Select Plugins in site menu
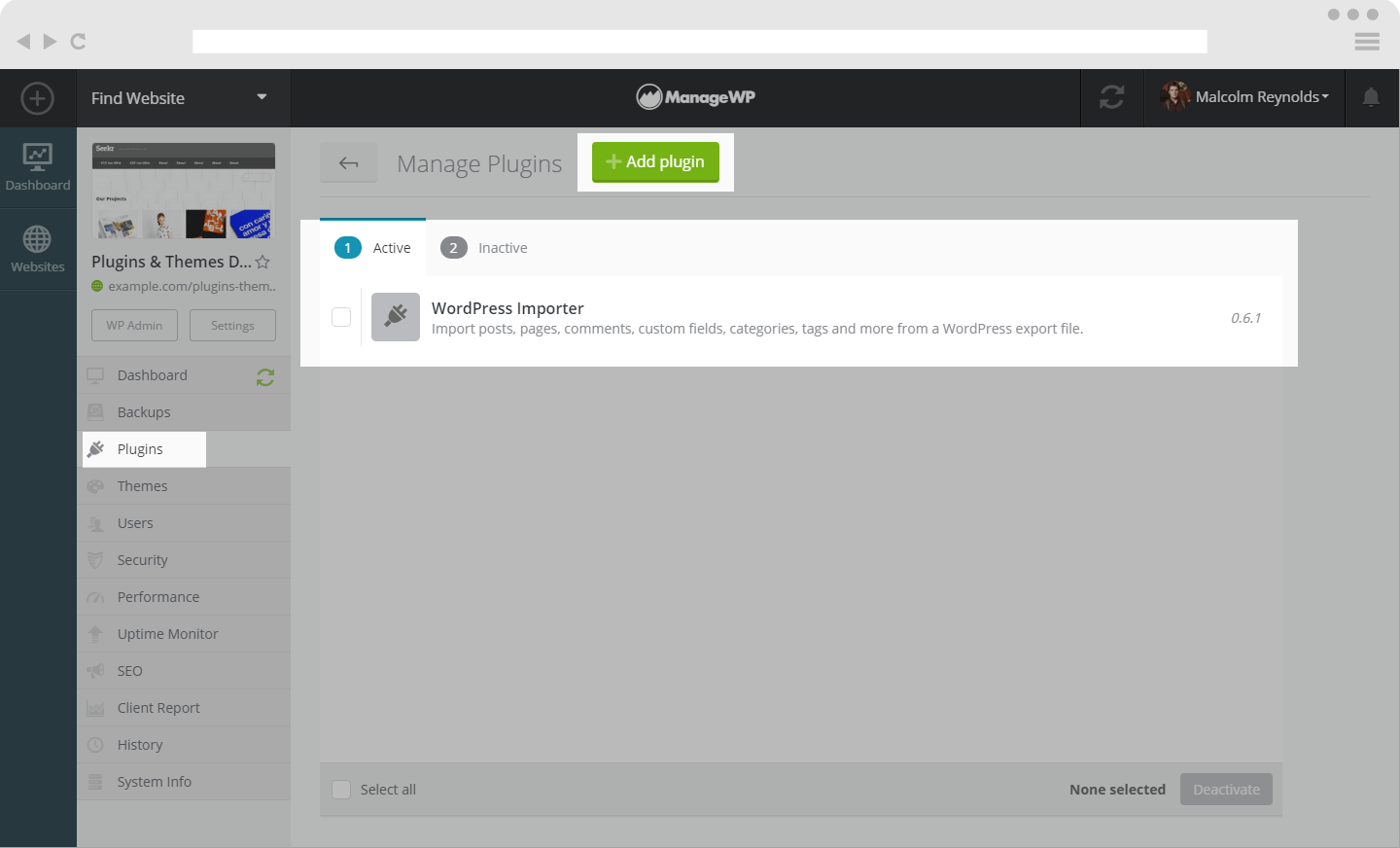The height and width of the screenshot is (848, 1400). tap(184, 449)
